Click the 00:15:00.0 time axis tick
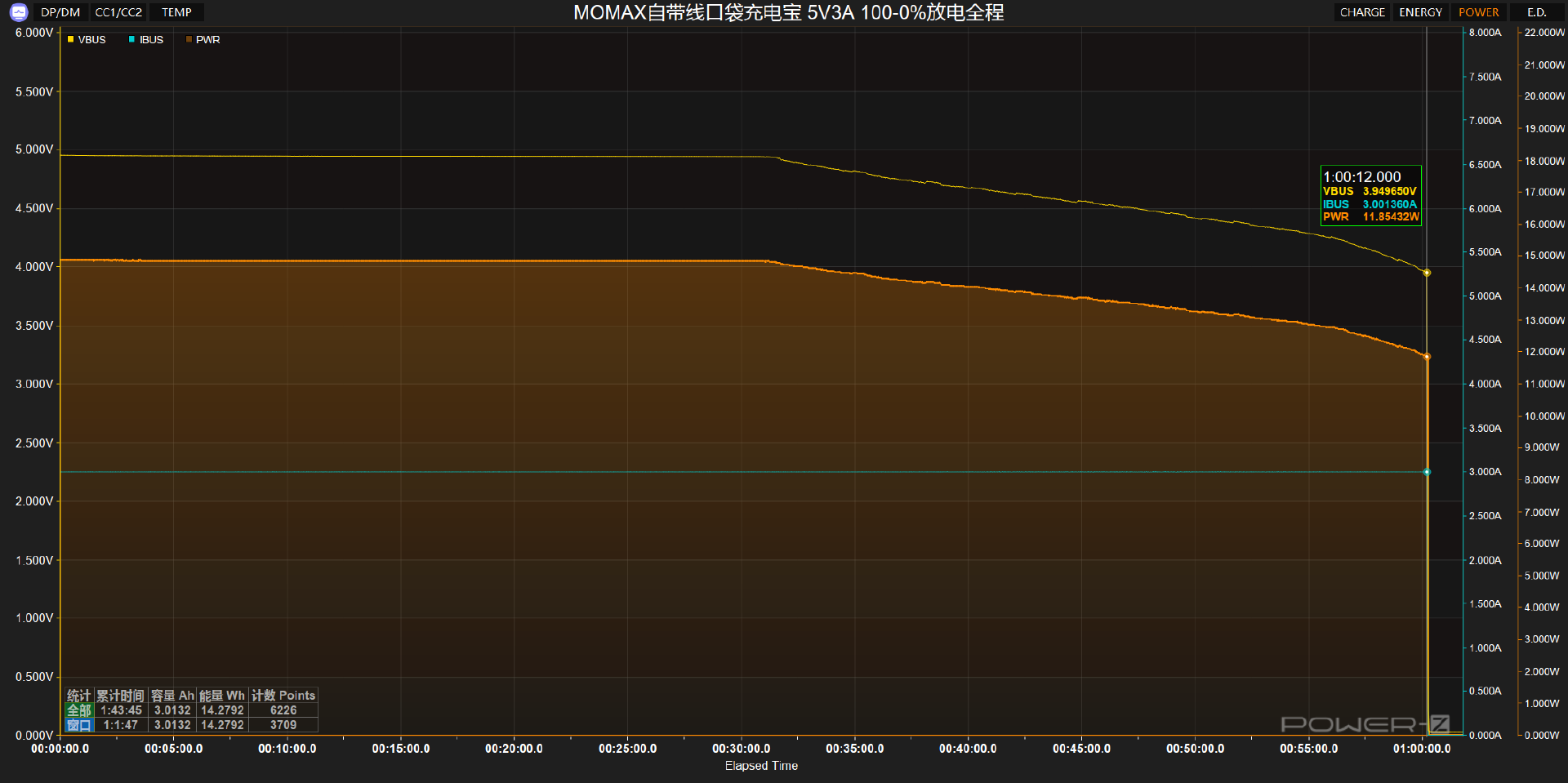The width and height of the screenshot is (1568, 783). [x=400, y=749]
